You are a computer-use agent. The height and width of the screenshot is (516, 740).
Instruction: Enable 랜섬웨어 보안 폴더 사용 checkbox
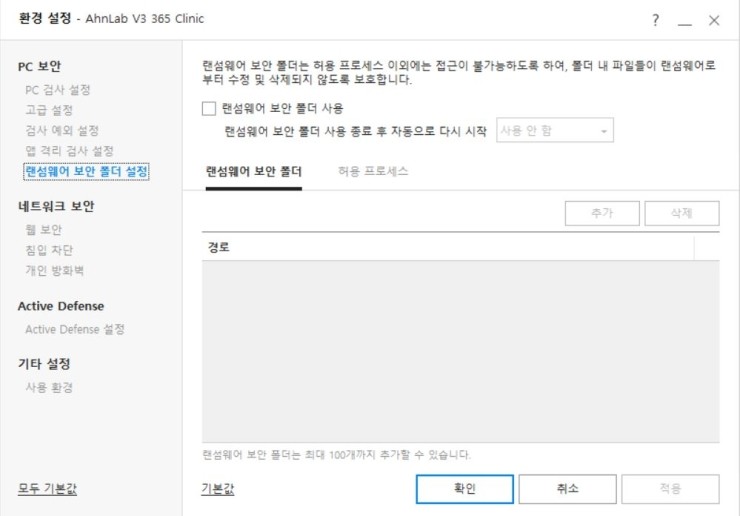point(209,109)
